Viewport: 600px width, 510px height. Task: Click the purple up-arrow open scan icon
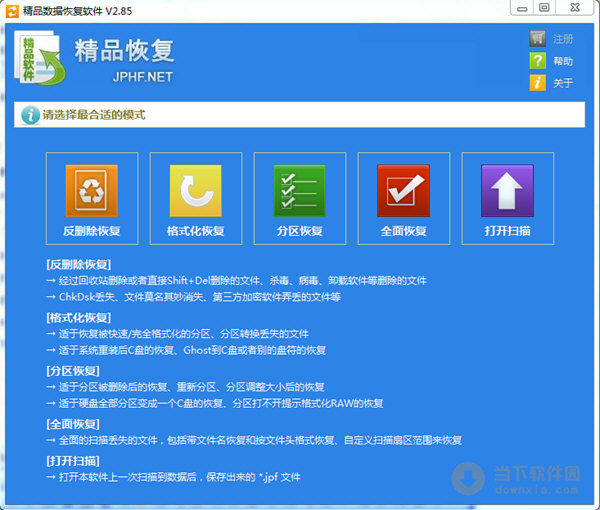point(507,191)
